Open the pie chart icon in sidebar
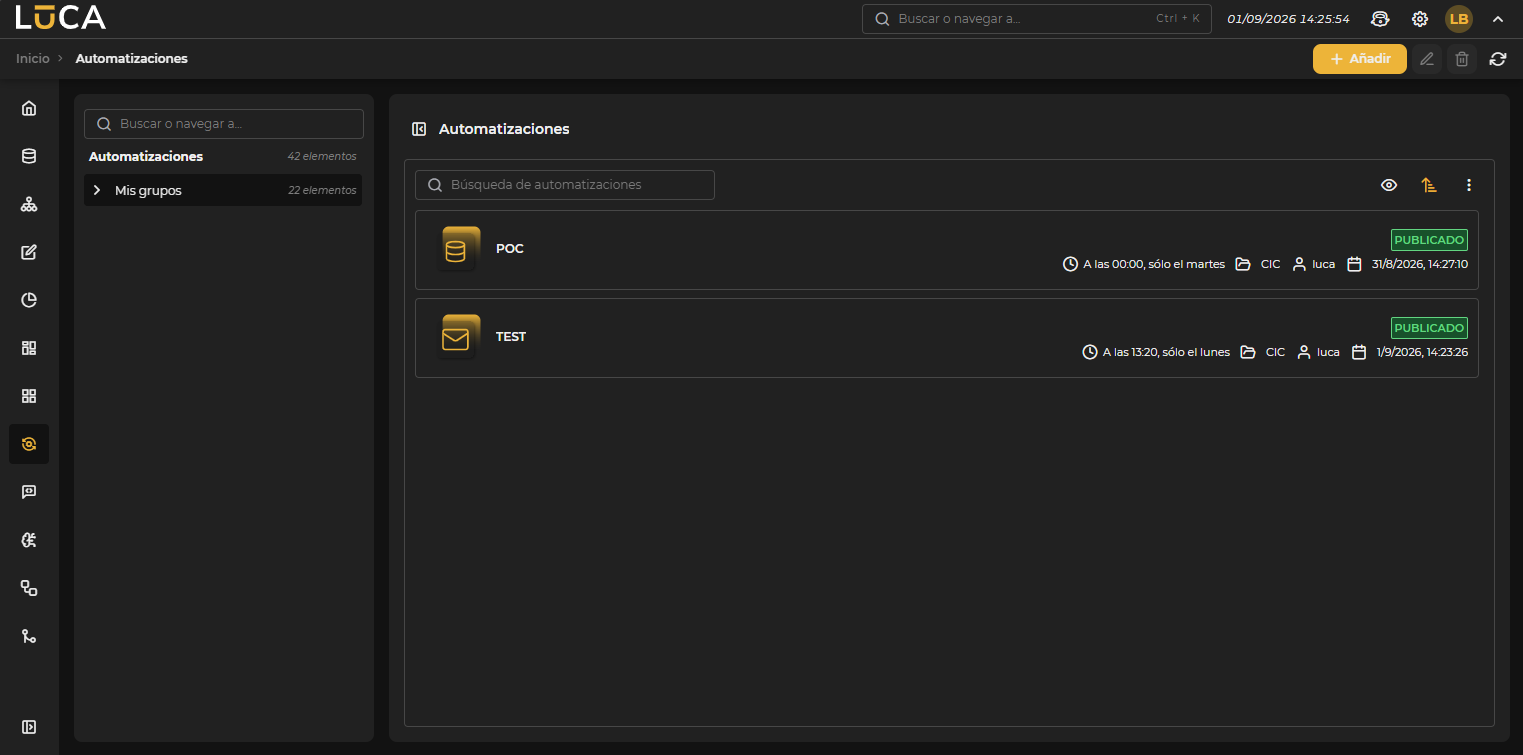The image size is (1523, 755). point(29,300)
